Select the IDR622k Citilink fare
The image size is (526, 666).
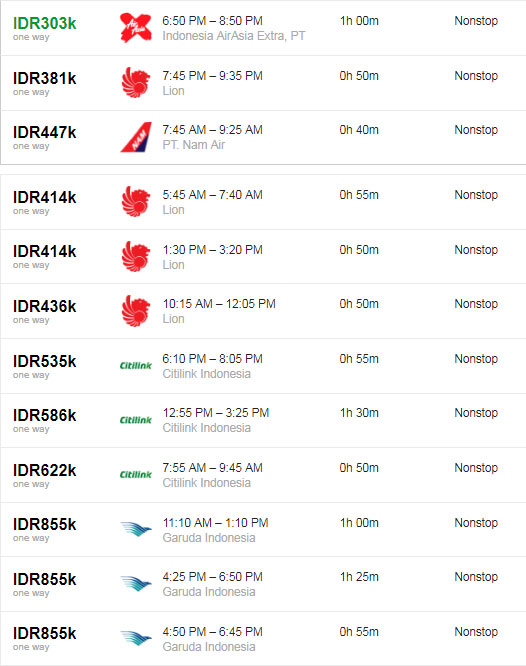tap(45, 471)
